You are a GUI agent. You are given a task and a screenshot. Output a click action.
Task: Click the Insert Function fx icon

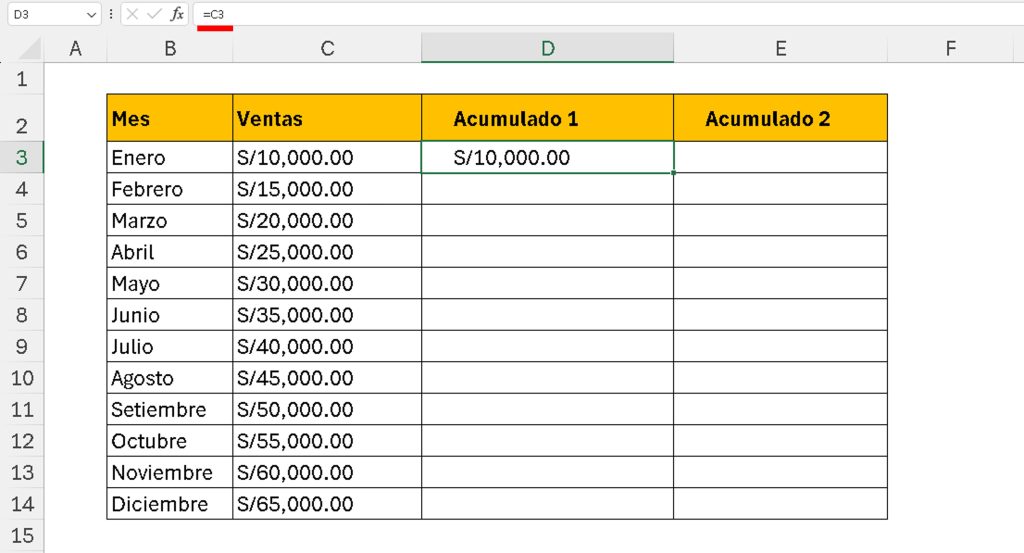(x=177, y=14)
